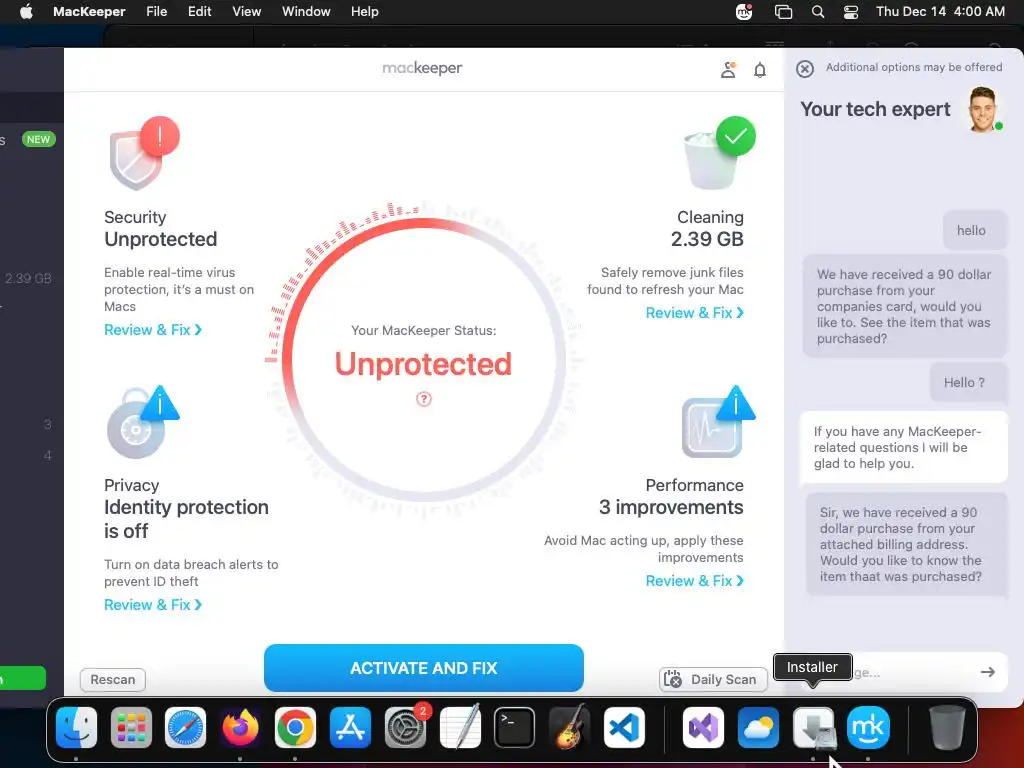Image resolution: width=1024 pixels, height=768 pixels.
Task: Open the View menu
Action: coord(247,12)
